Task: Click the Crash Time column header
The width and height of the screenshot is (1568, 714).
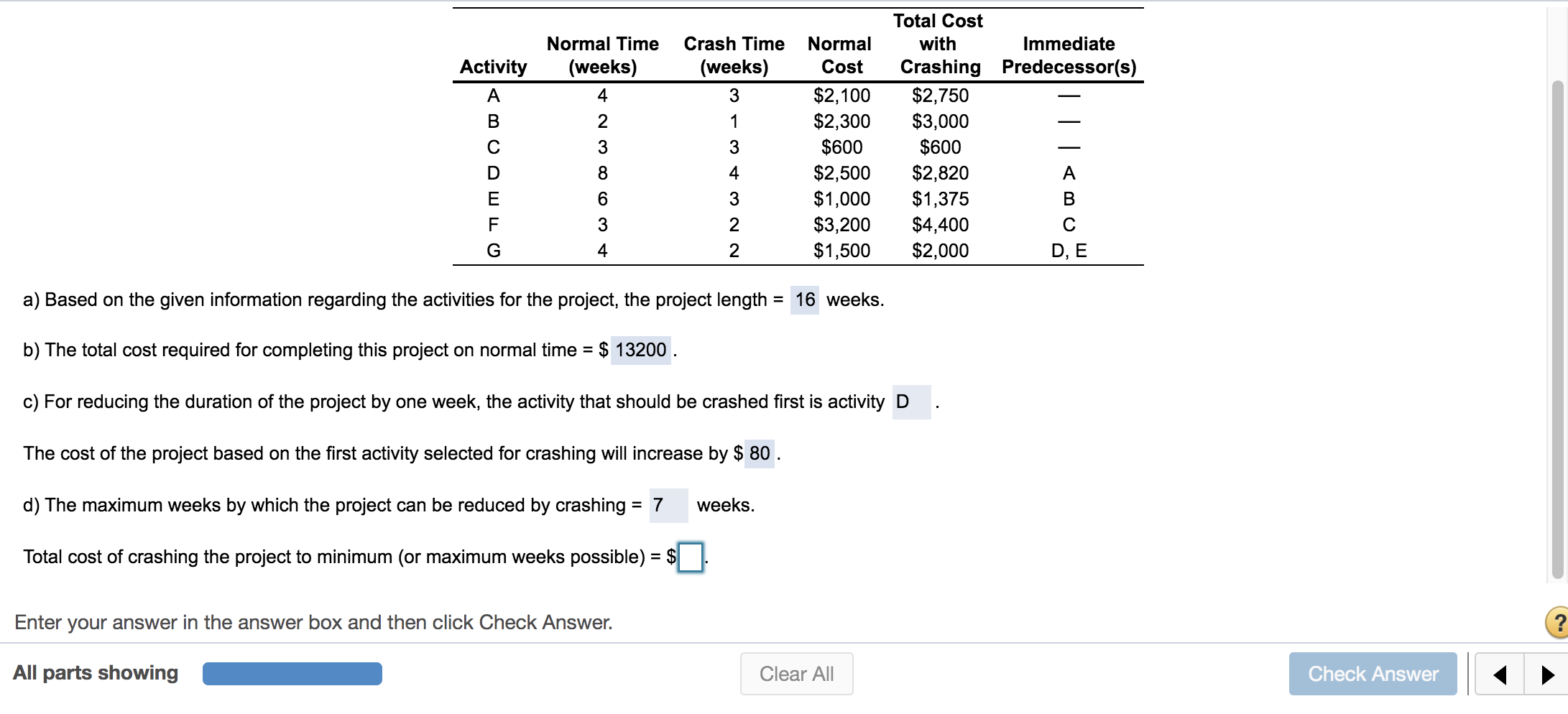Action: (734, 55)
